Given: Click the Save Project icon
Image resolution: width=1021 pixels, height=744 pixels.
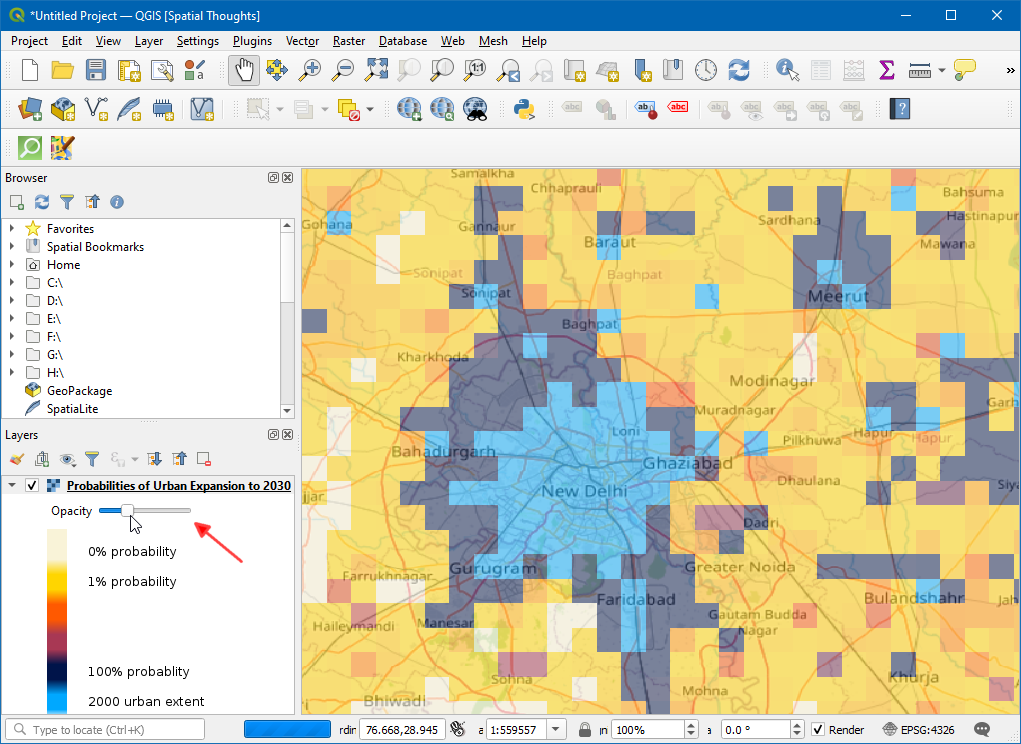Looking at the screenshot, I should [95, 70].
